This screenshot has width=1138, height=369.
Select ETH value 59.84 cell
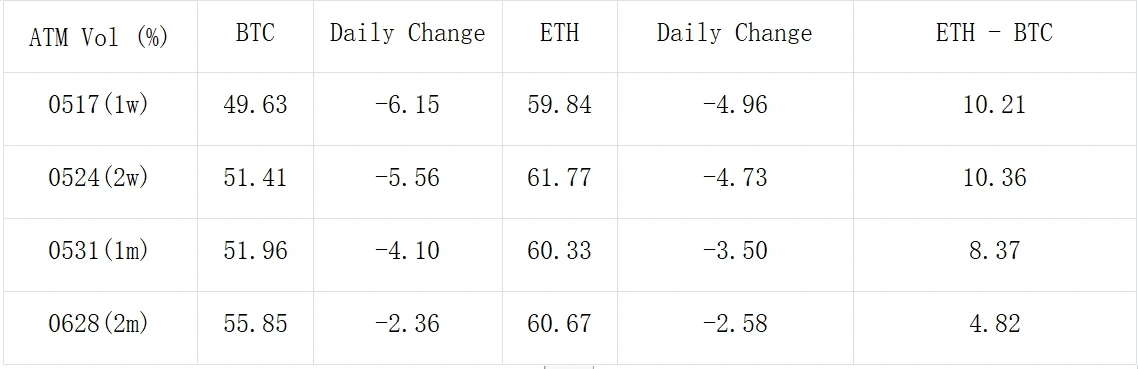(x=560, y=109)
